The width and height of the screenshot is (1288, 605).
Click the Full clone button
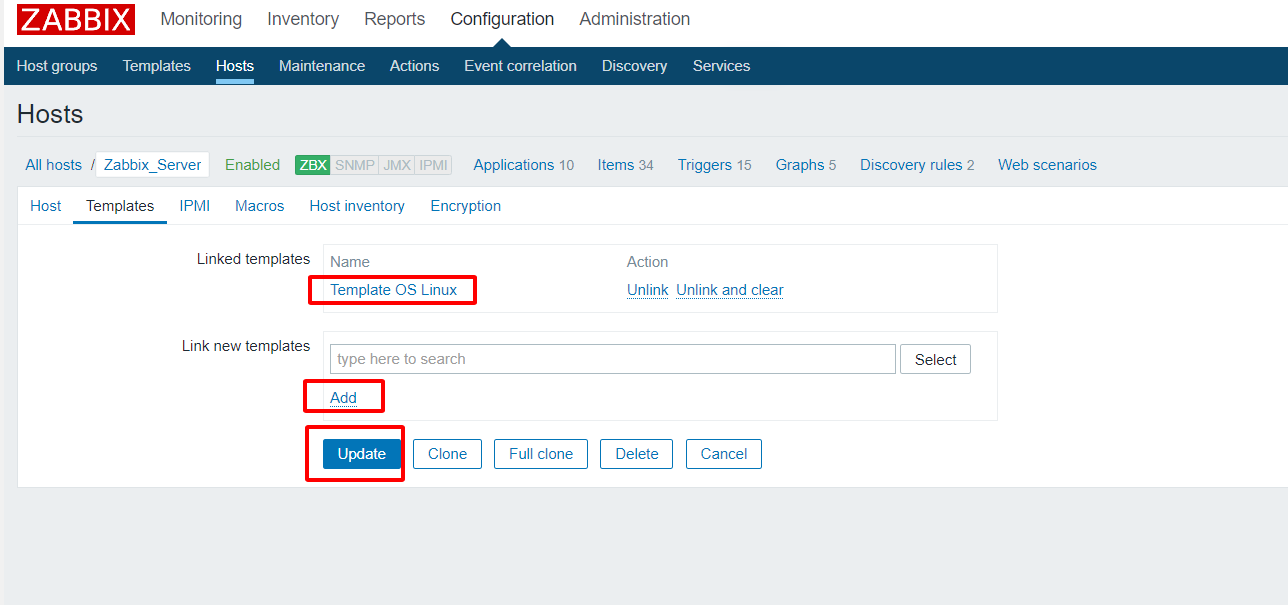click(541, 454)
